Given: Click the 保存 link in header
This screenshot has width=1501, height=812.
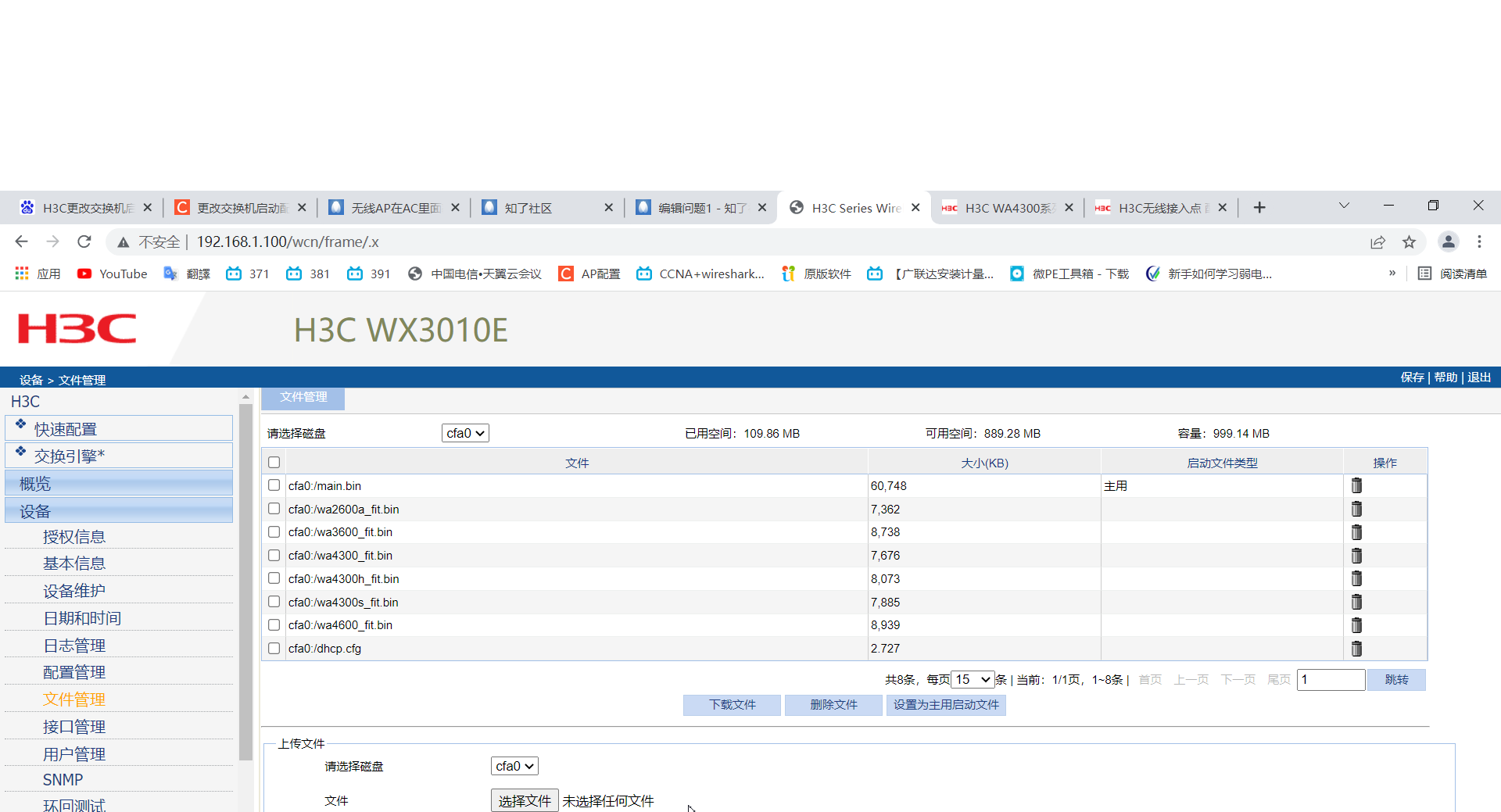Looking at the screenshot, I should pos(1412,377).
